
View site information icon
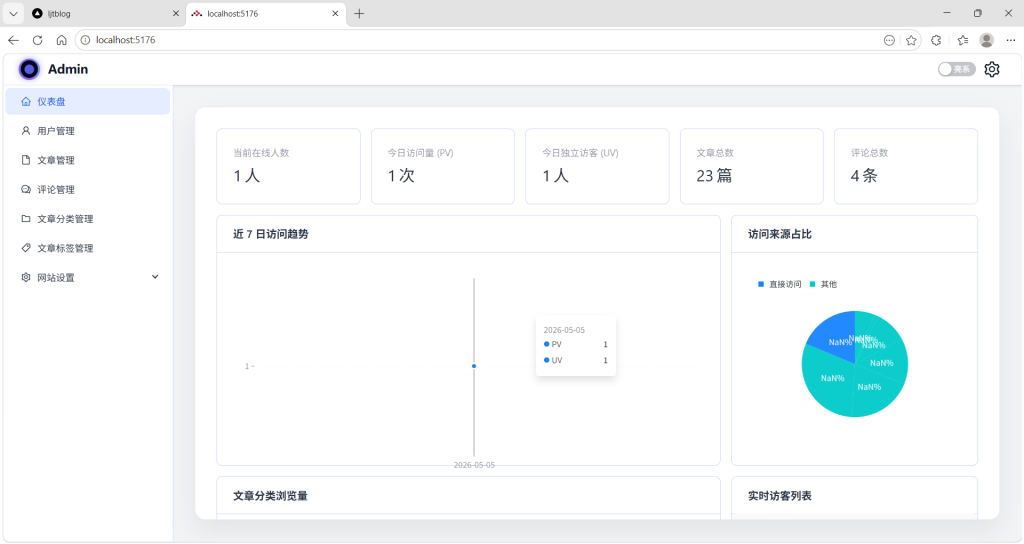[x=85, y=40]
